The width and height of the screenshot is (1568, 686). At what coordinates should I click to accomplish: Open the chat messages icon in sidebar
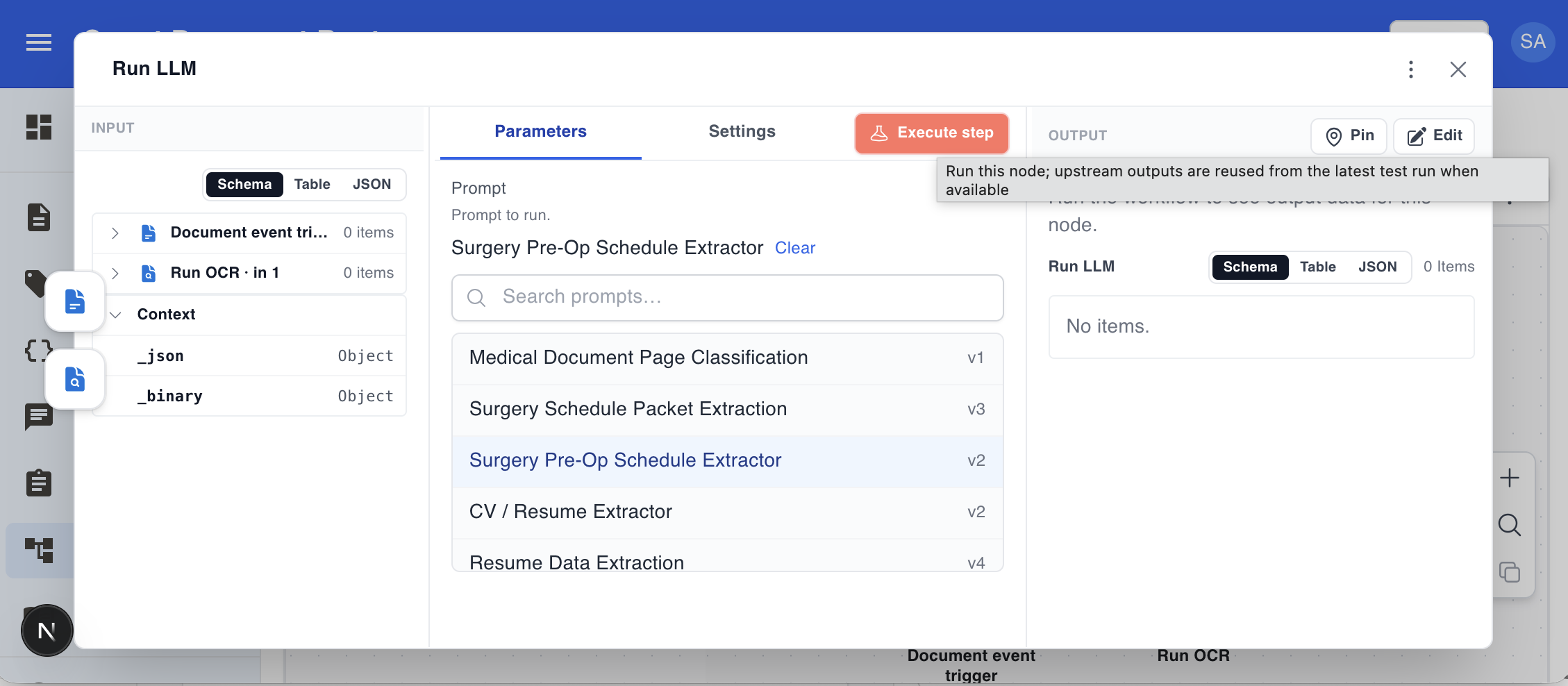39,417
